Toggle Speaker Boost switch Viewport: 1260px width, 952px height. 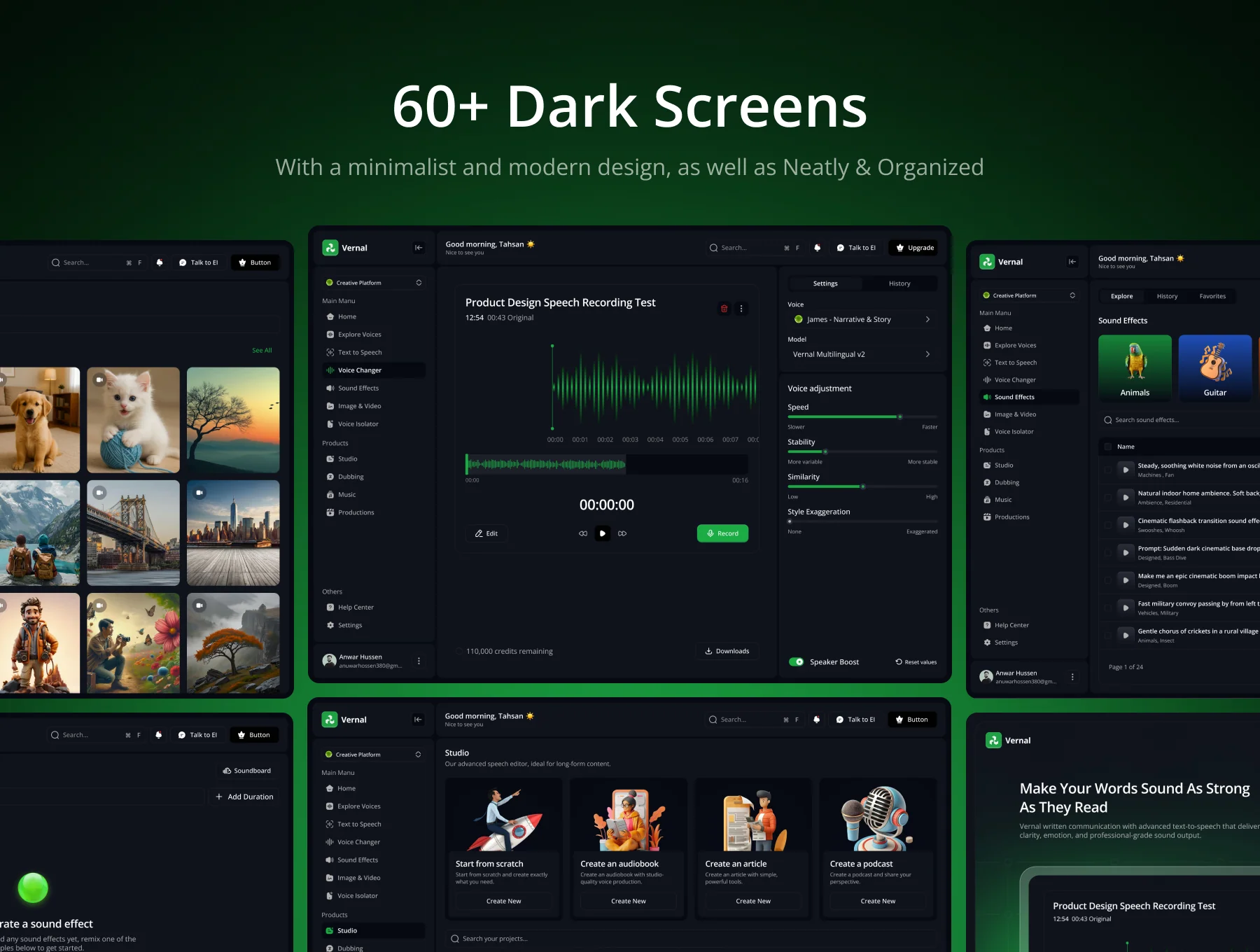(x=797, y=661)
